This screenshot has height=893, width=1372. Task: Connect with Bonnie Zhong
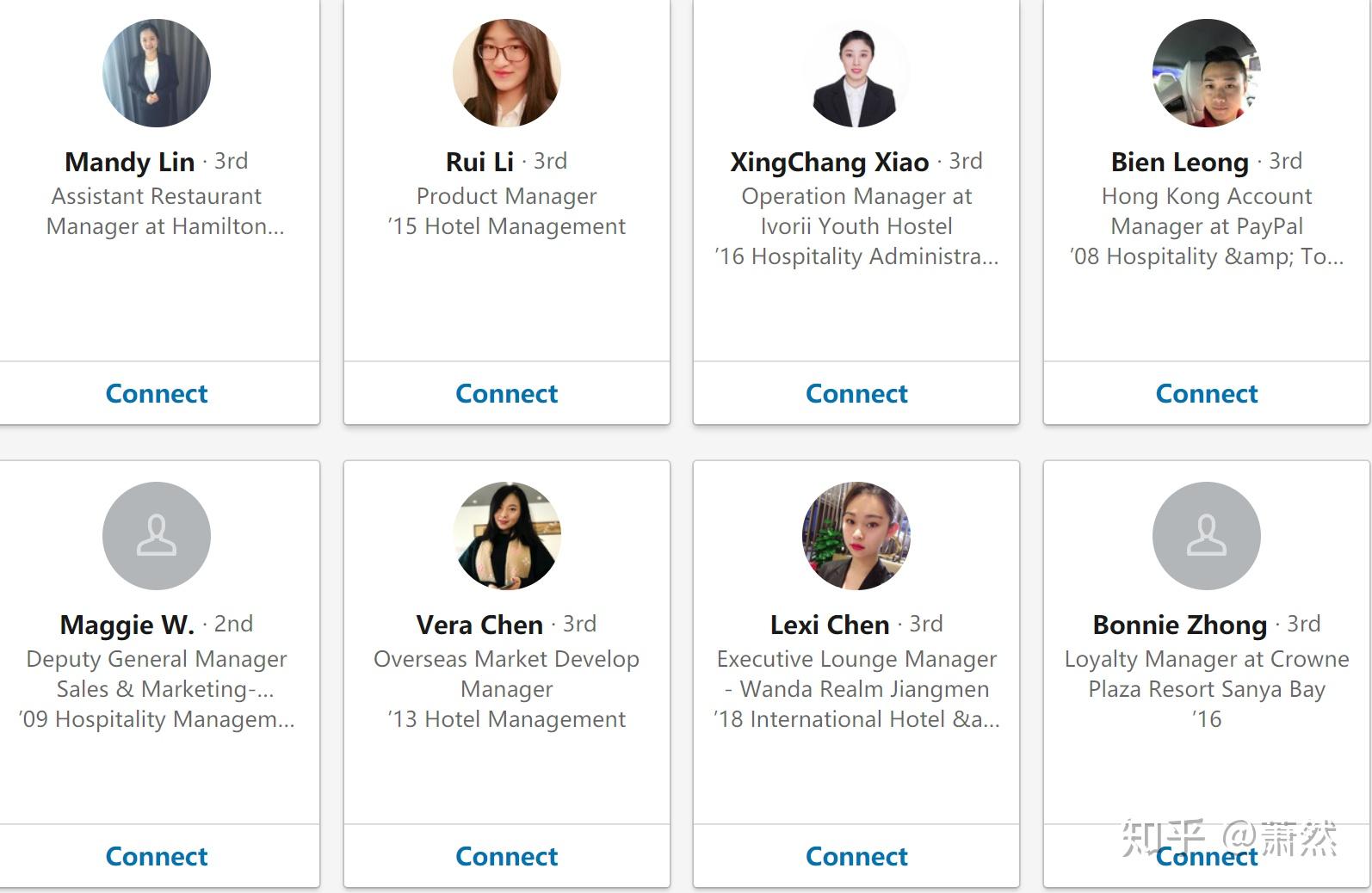click(1206, 856)
